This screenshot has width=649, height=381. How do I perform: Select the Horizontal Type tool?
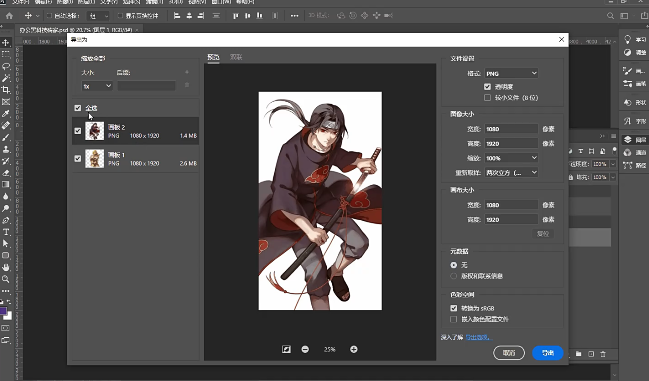click(6, 232)
